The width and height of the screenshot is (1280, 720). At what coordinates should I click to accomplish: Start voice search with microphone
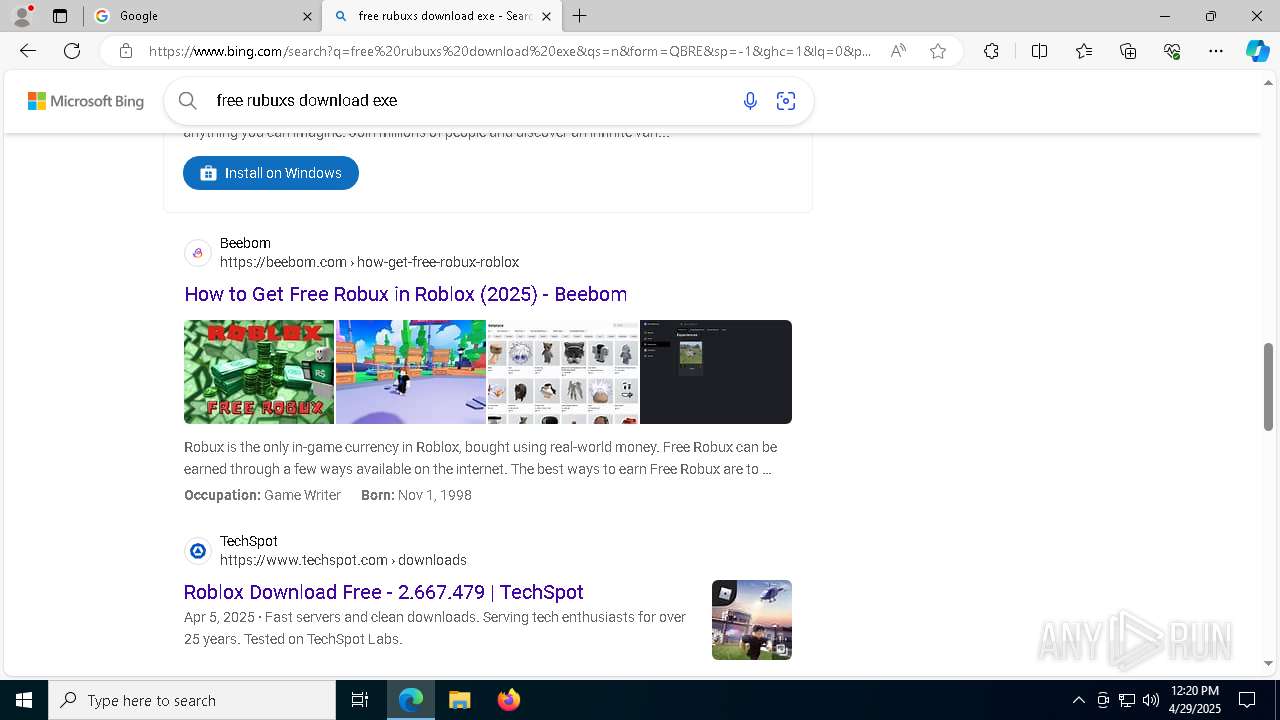coord(750,100)
